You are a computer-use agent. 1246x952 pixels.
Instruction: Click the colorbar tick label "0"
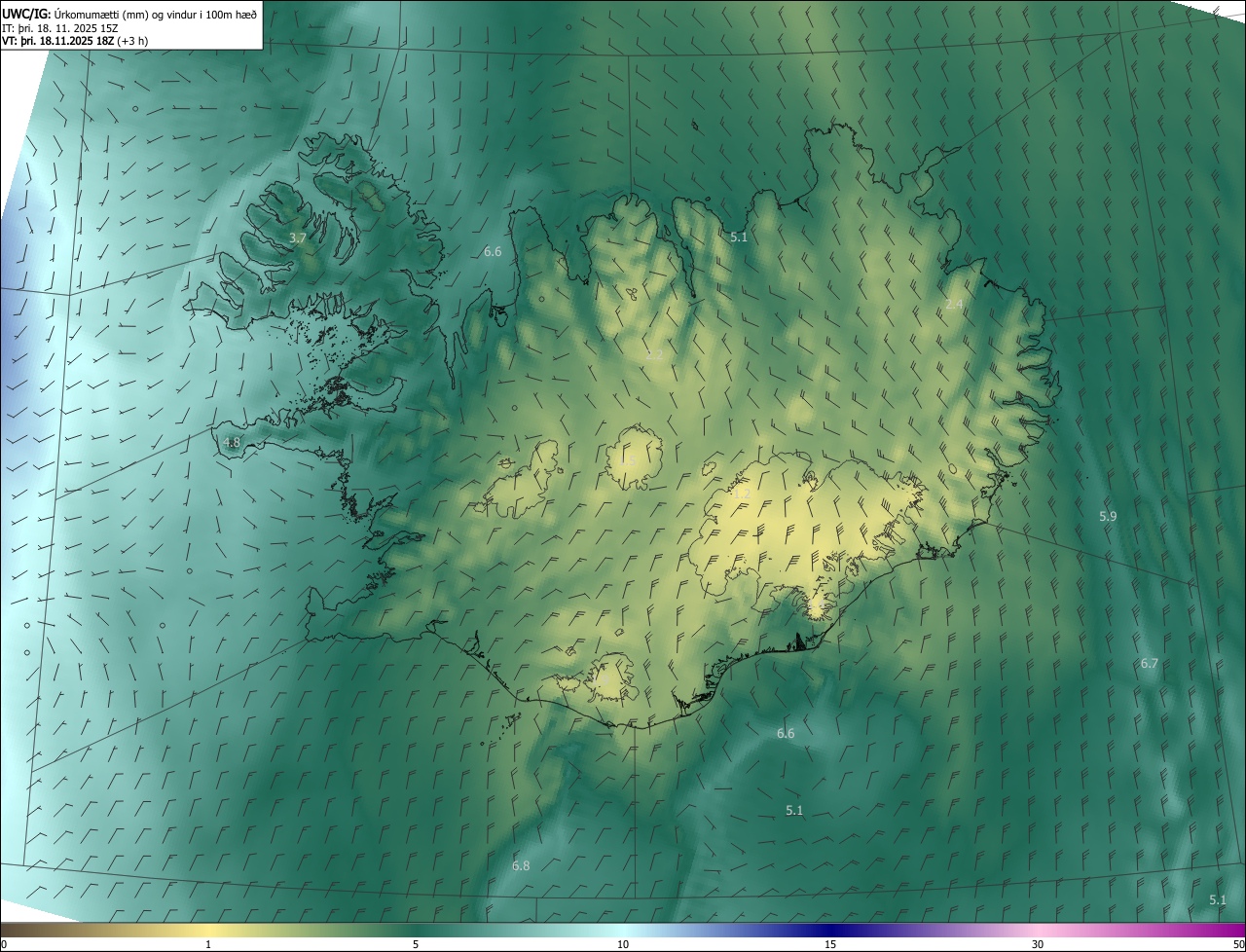(x=4, y=944)
